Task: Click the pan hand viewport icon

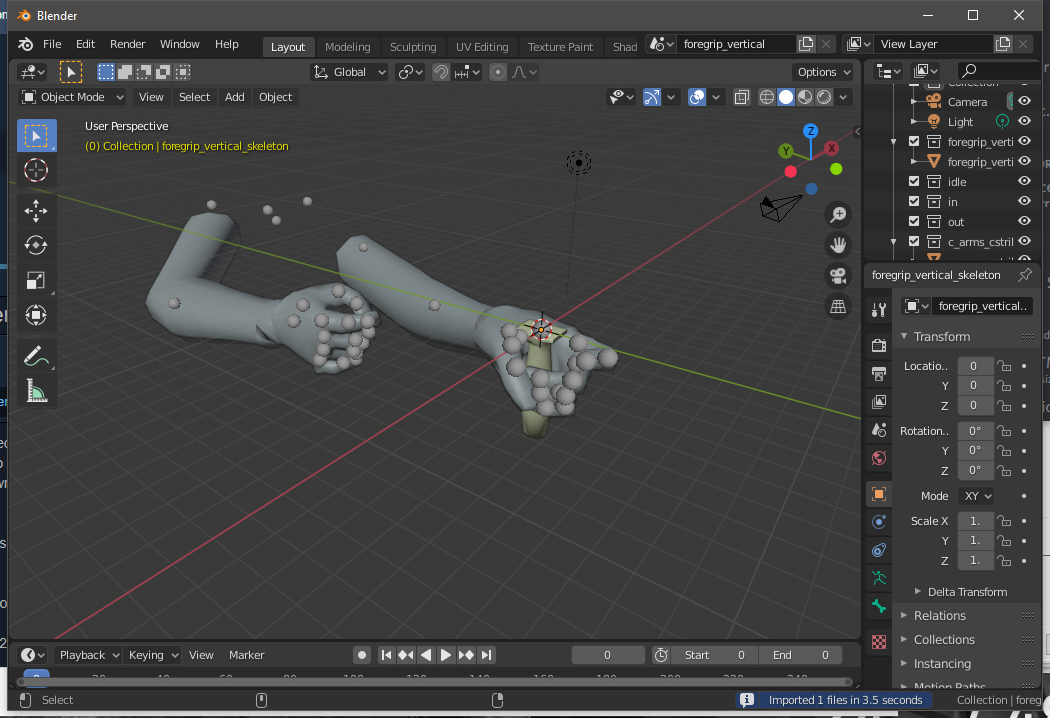Action: pos(838,245)
